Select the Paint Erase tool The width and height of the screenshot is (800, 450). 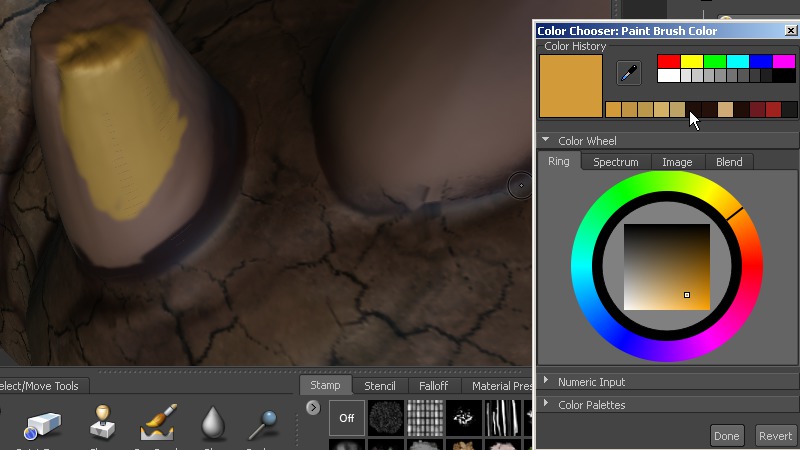coord(43,424)
